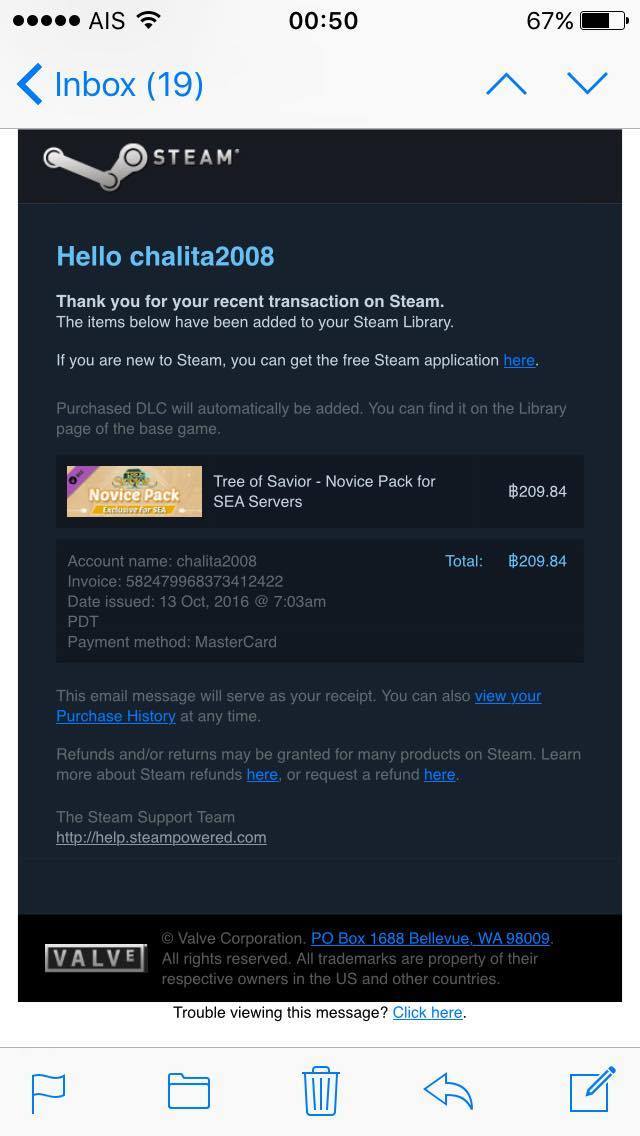
Task: Flag this email message
Action: (48, 1091)
